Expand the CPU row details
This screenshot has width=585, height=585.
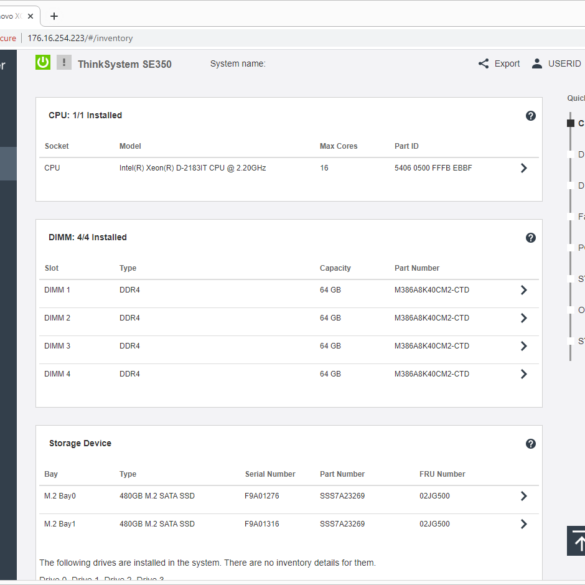(x=524, y=168)
